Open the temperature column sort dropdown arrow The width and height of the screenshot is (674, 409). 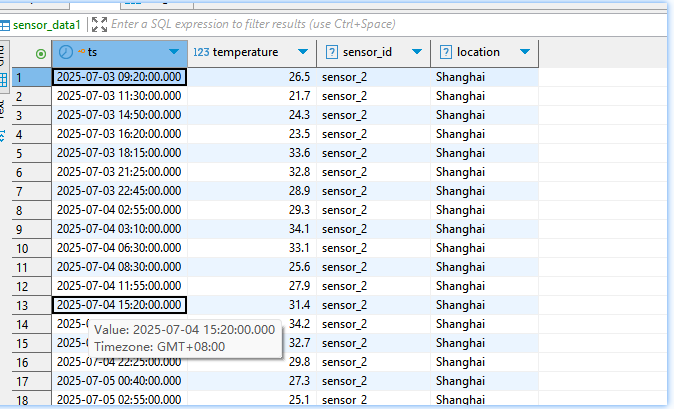[x=303, y=52]
